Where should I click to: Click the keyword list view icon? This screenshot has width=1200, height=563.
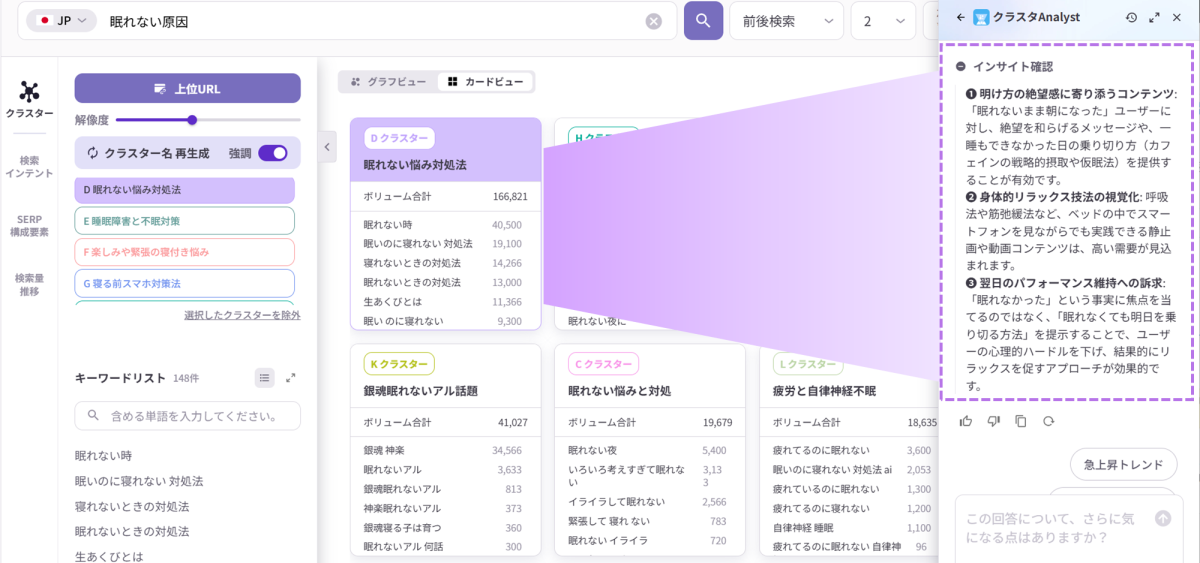pos(264,377)
